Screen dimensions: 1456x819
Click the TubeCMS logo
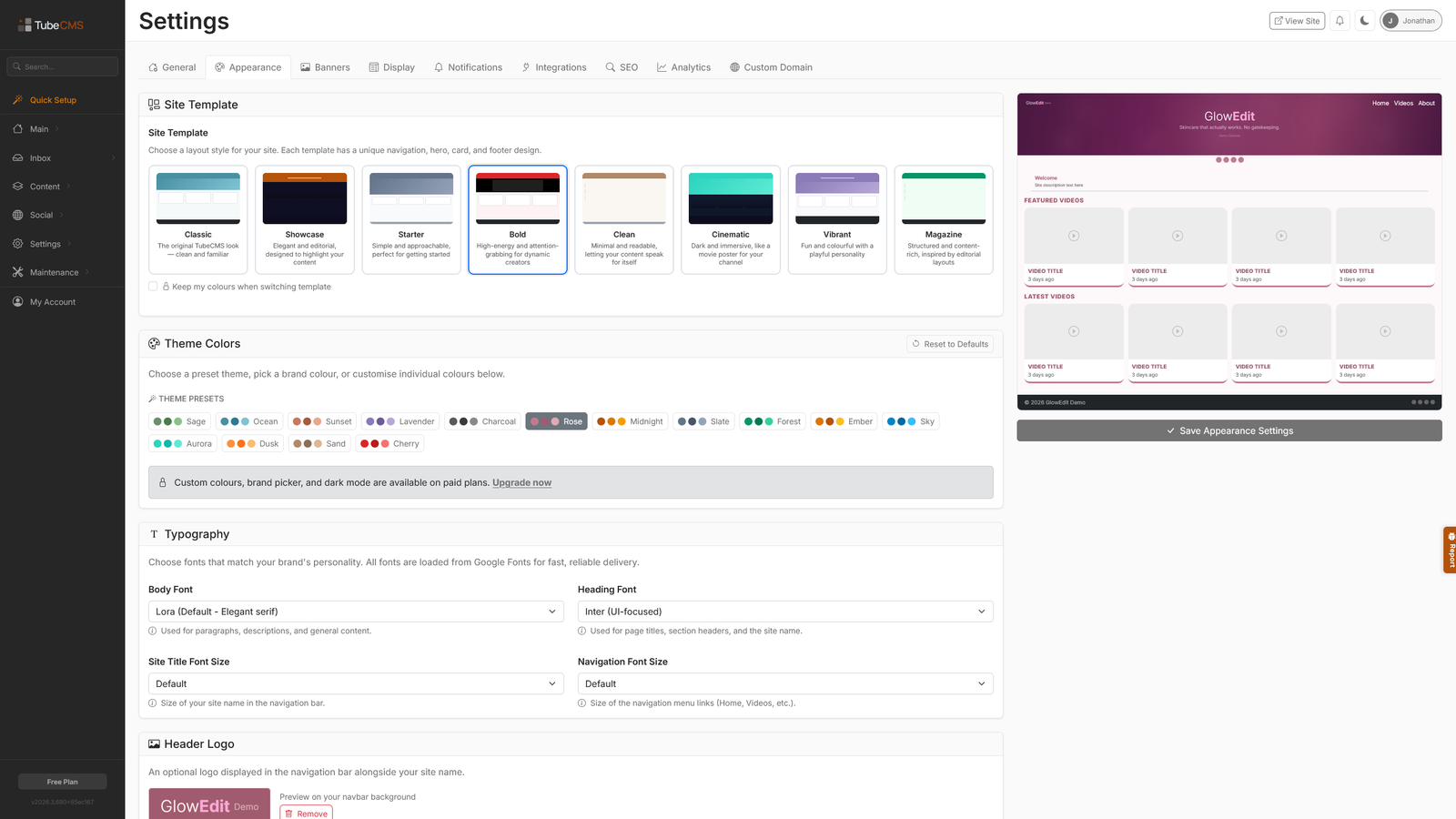[50, 25]
